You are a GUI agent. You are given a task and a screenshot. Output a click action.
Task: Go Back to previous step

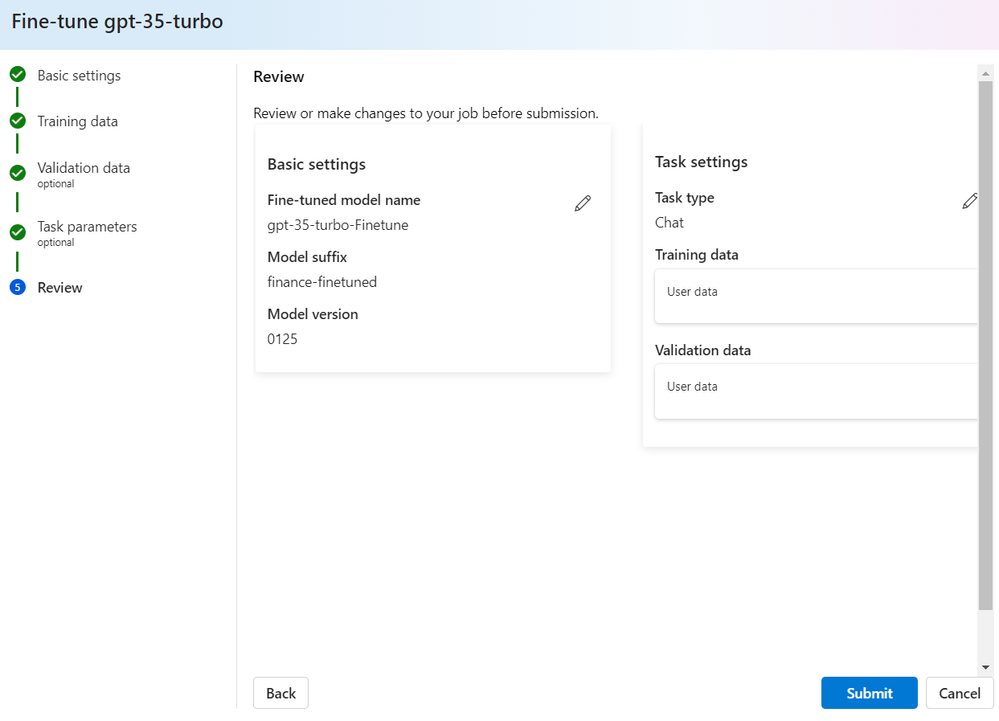[x=281, y=693]
